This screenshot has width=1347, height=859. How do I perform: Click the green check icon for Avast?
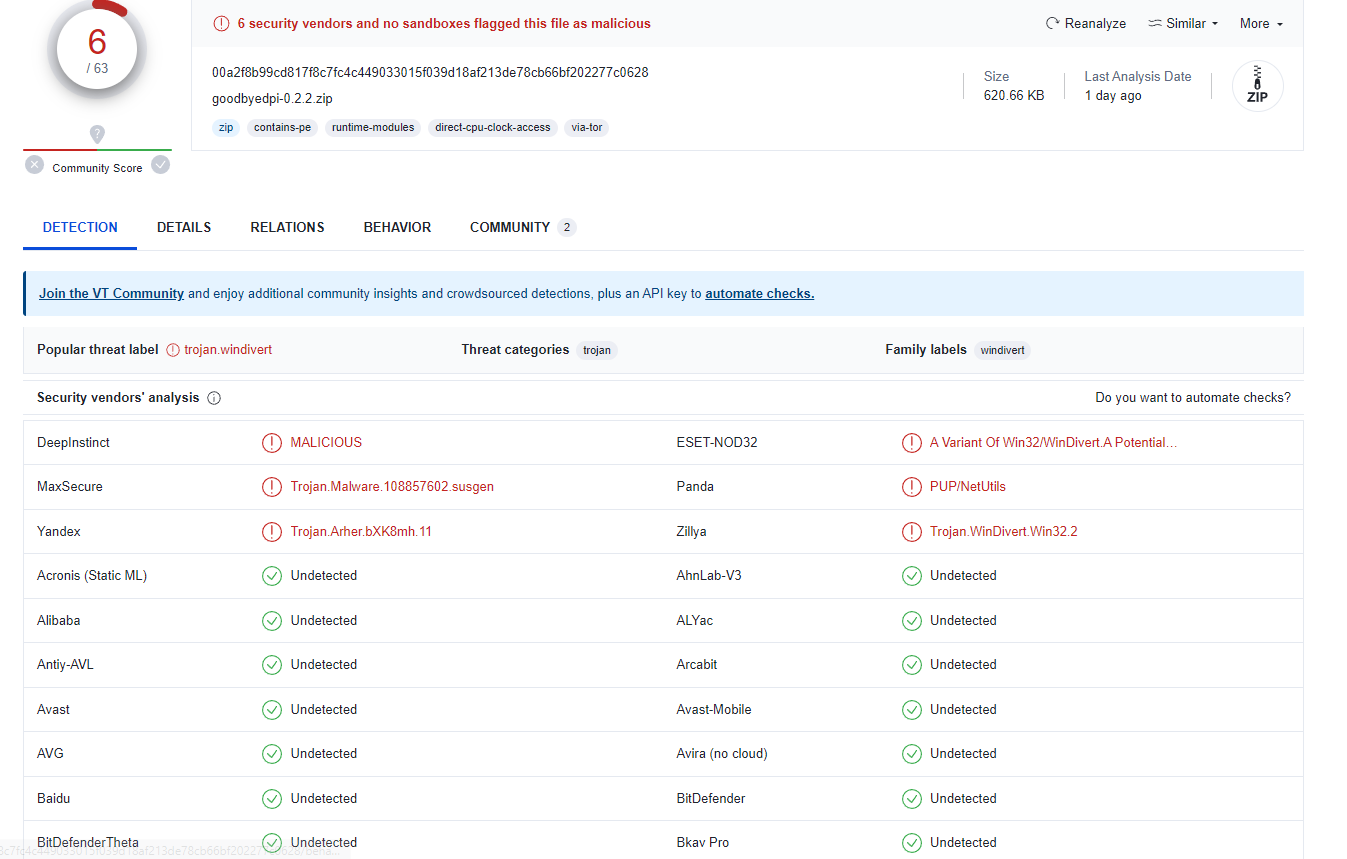(271, 709)
